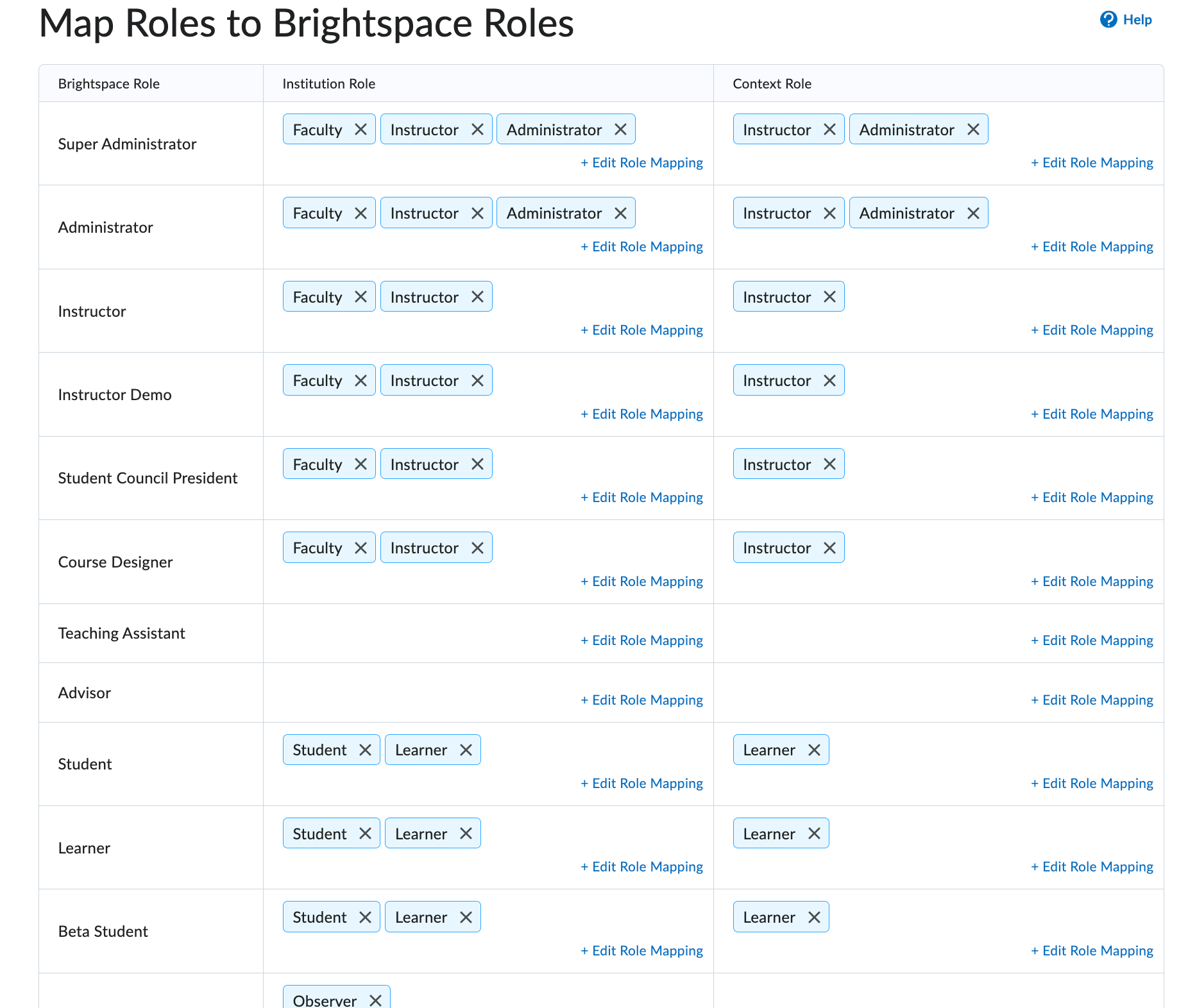Remove Instructor from Course Designer context roles
This screenshot has height=1008, width=1188.
coord(829,548)
